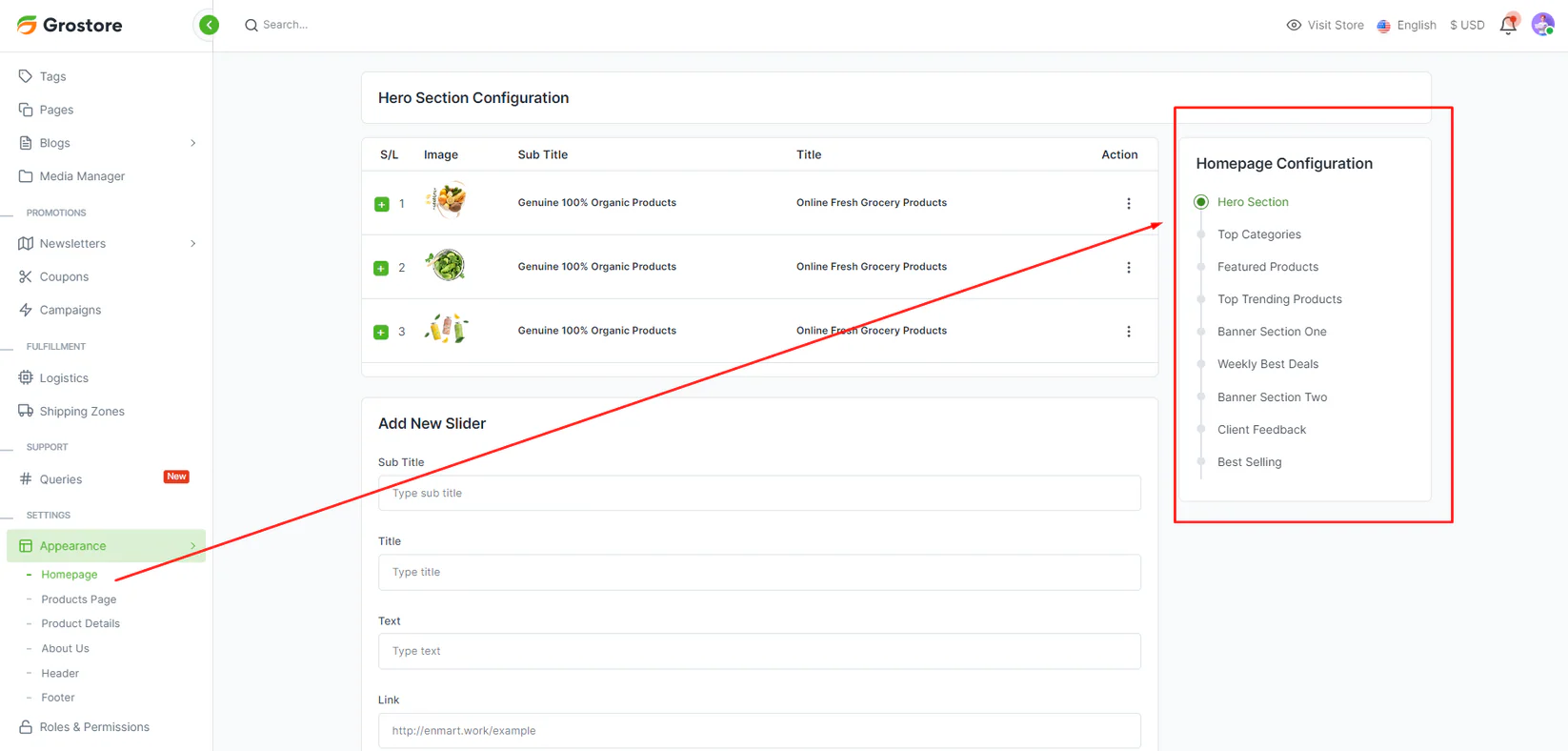Click the Queries hash icon
Screen dimensions: 1568x751
click(x=26, y=478)
